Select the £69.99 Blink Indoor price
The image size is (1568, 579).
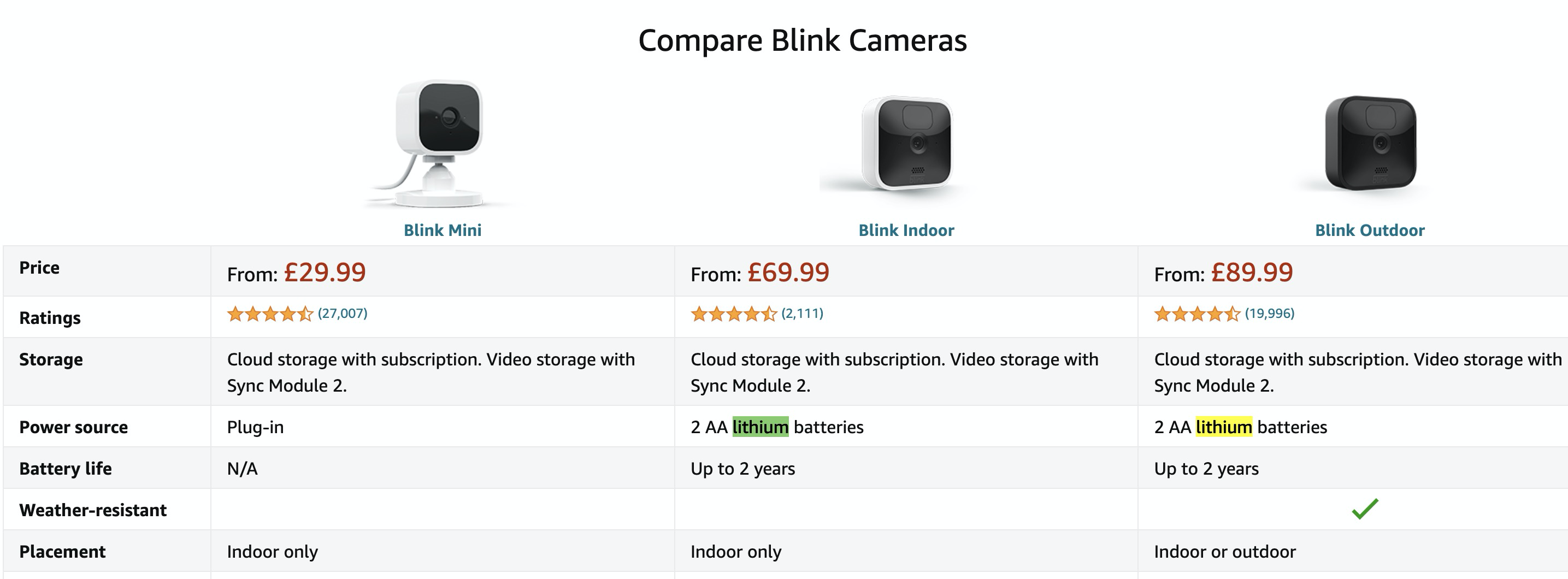tap(788, 272)
